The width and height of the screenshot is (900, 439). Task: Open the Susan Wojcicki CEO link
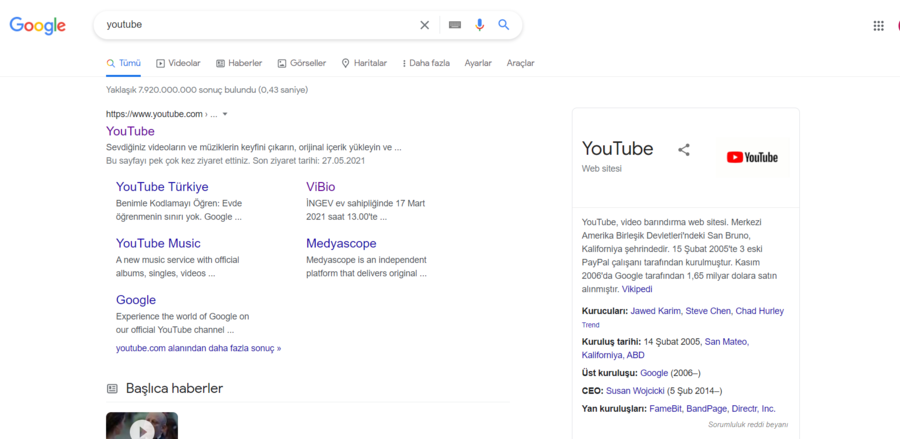[x=635, y=391]
